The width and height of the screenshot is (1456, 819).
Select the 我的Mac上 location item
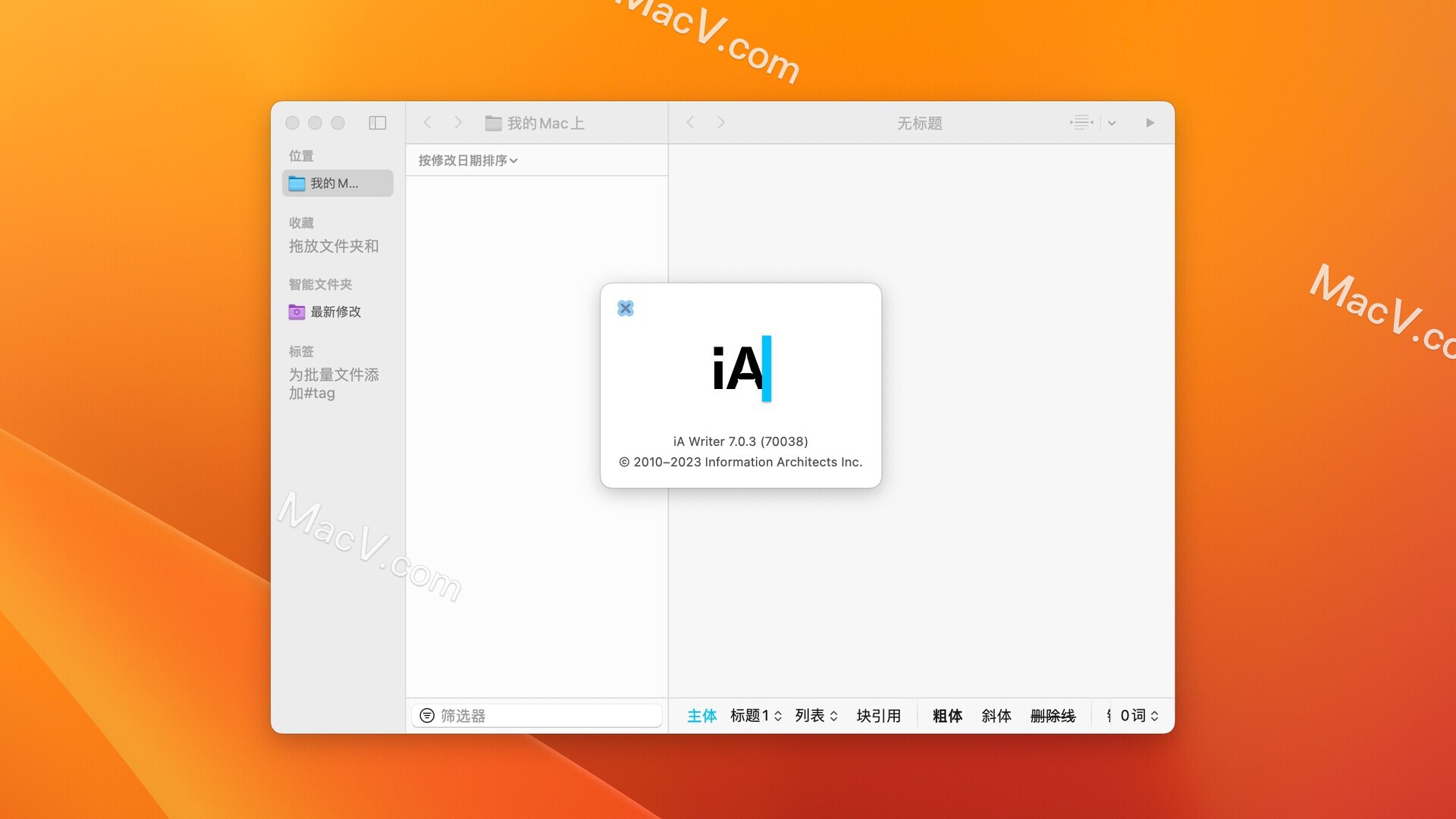coord(336,182)
